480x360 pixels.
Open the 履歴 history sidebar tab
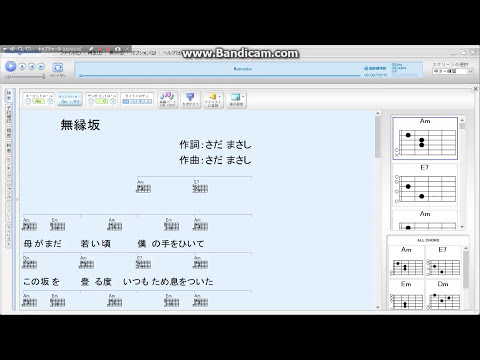pos(9,133)
